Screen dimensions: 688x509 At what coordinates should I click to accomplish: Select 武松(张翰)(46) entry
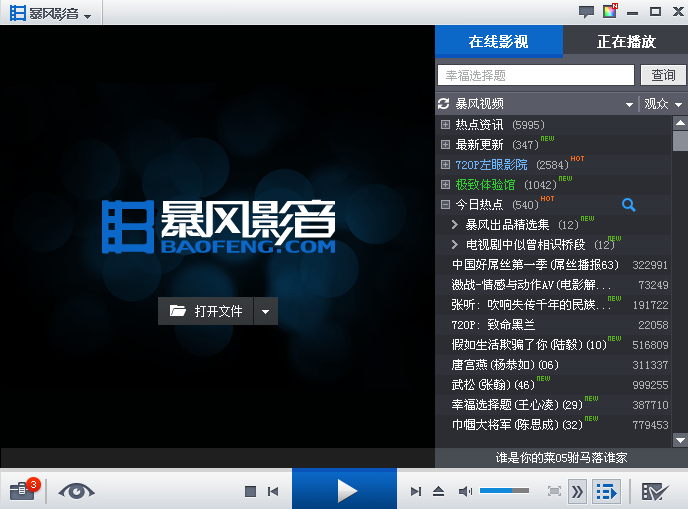pos(554,385)
